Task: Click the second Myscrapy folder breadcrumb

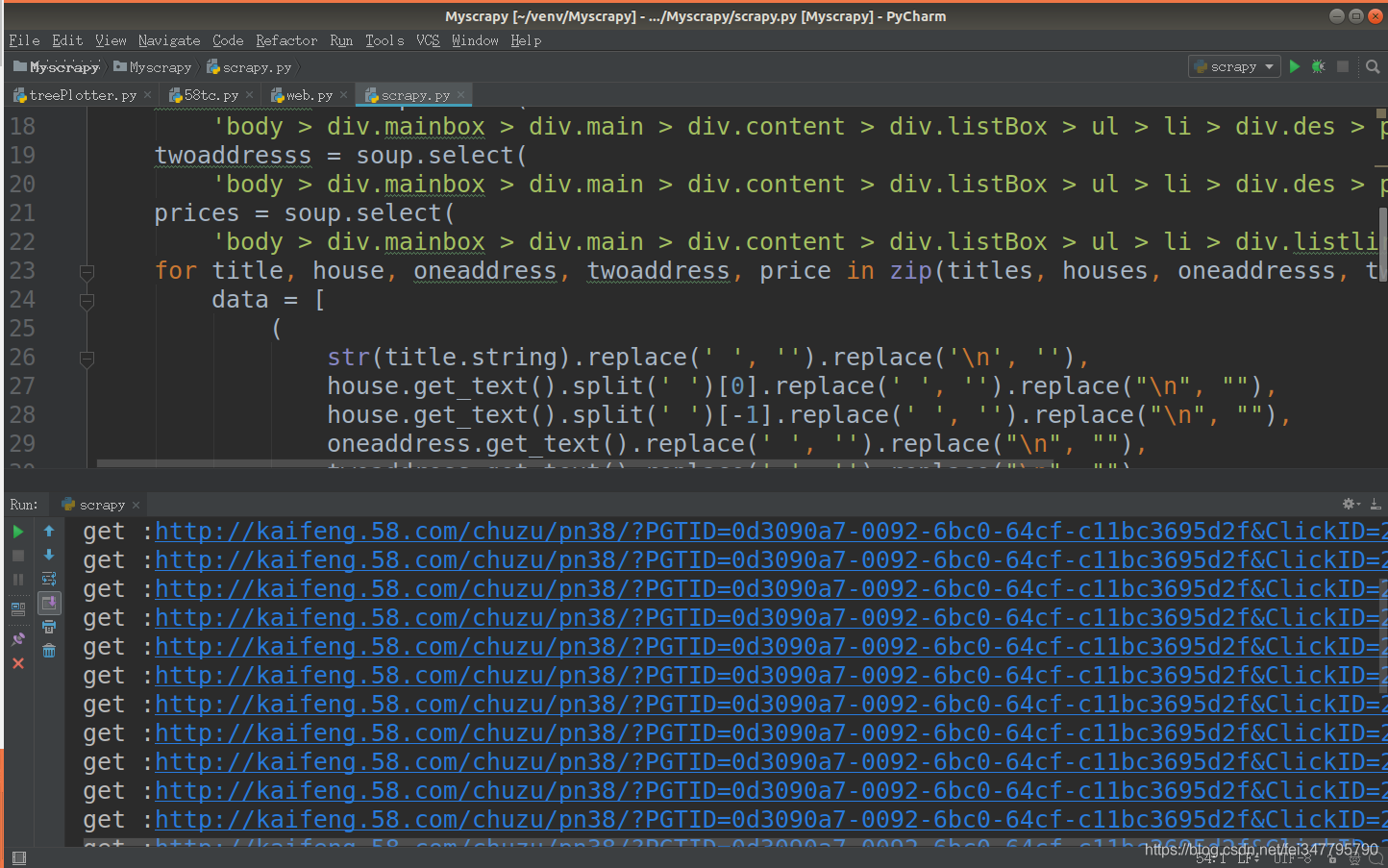Action: tap(152, 67)
